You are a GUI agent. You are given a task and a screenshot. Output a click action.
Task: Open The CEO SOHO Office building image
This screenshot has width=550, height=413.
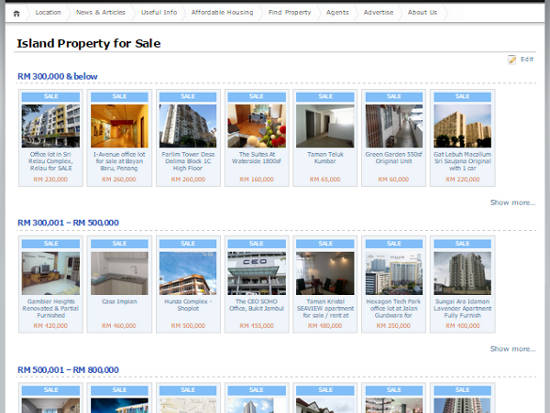pyautogui.click(x=256, y=273)
